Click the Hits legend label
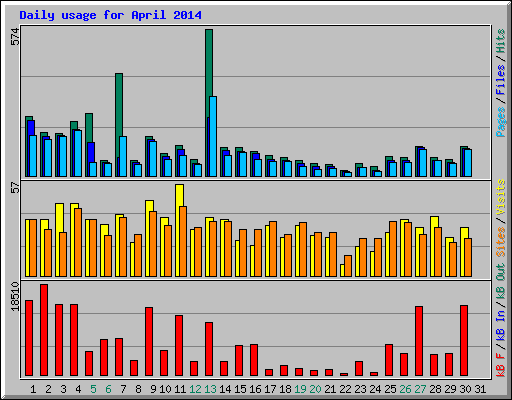The image size is (512, 400). click(501, 41)
